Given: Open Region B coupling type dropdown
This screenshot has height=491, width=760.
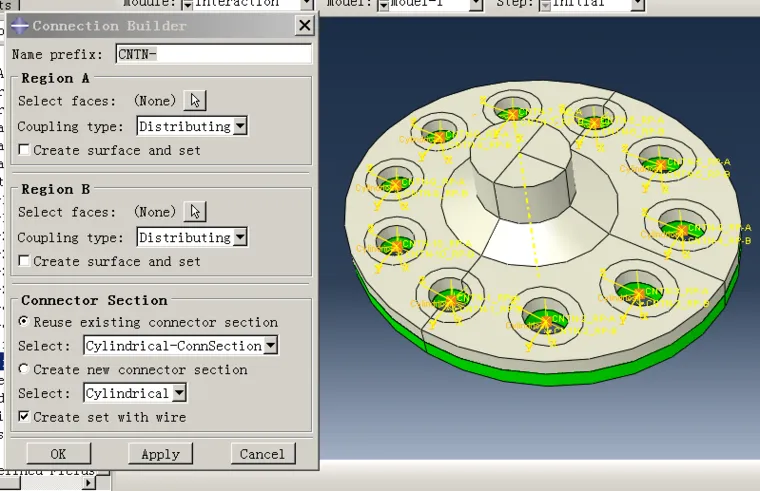Looking at the screenshot, I should (x=192, y=238).
